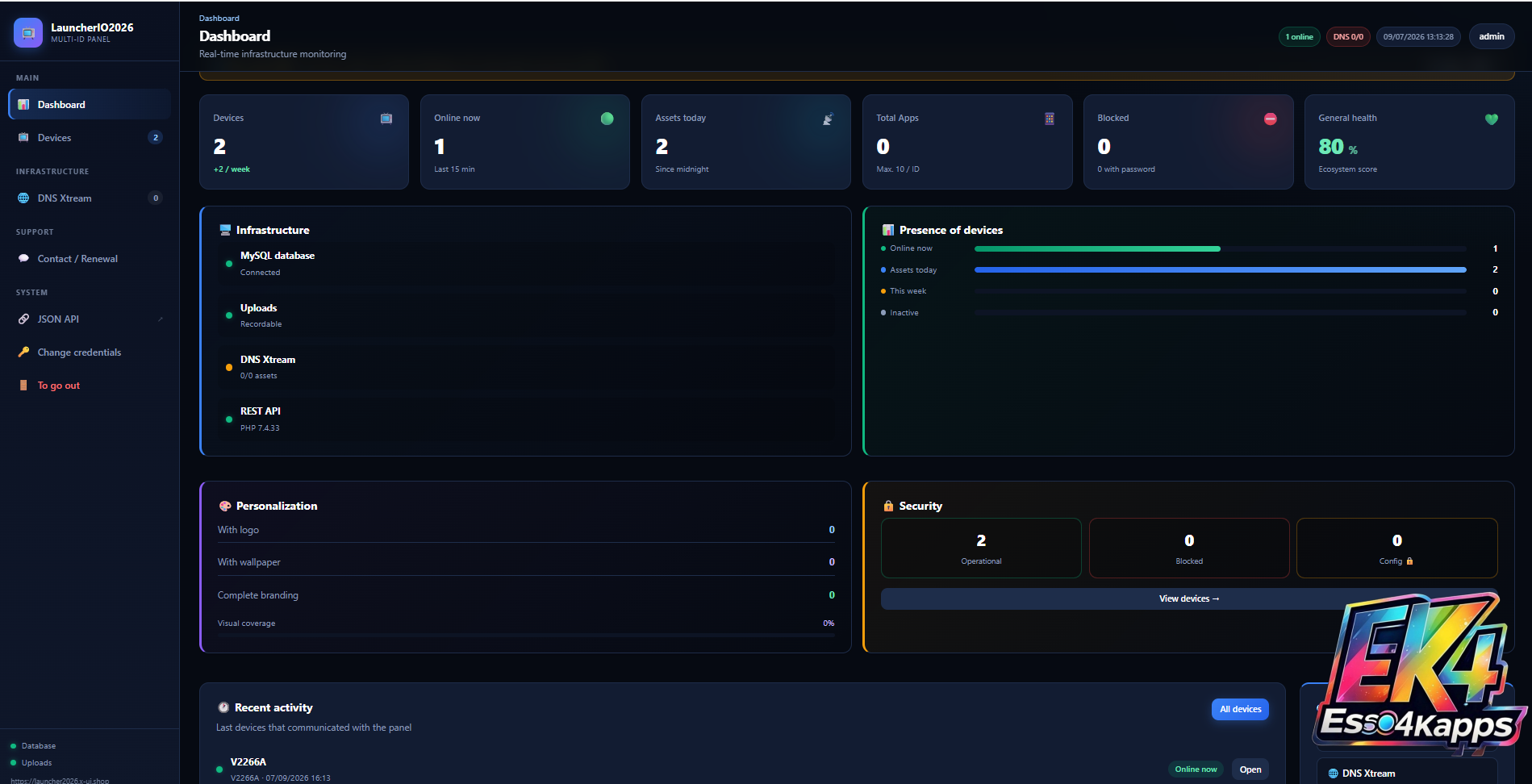Click the grid icon in Total Apps card
1532x784 pixels.
(x=1050, y=119)
